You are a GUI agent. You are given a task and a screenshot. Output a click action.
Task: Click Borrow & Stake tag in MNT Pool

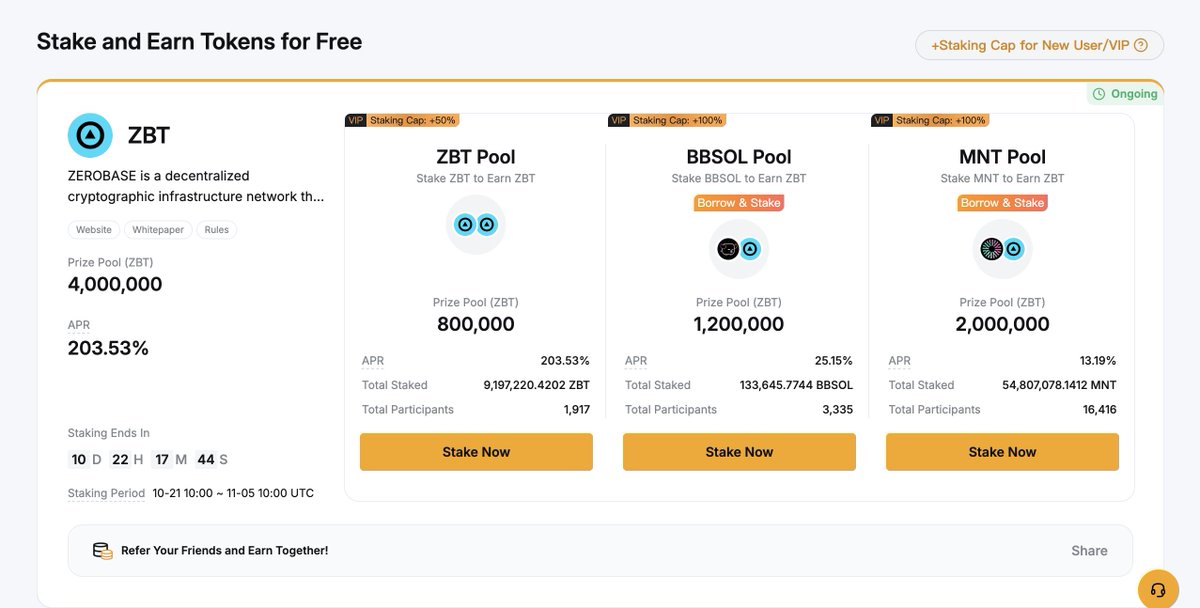[x=1002, y=203]
